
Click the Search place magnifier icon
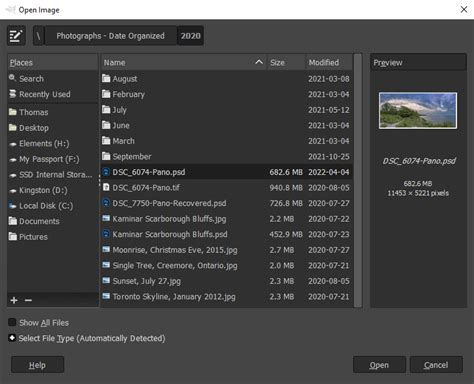click(x=13, y=78)
